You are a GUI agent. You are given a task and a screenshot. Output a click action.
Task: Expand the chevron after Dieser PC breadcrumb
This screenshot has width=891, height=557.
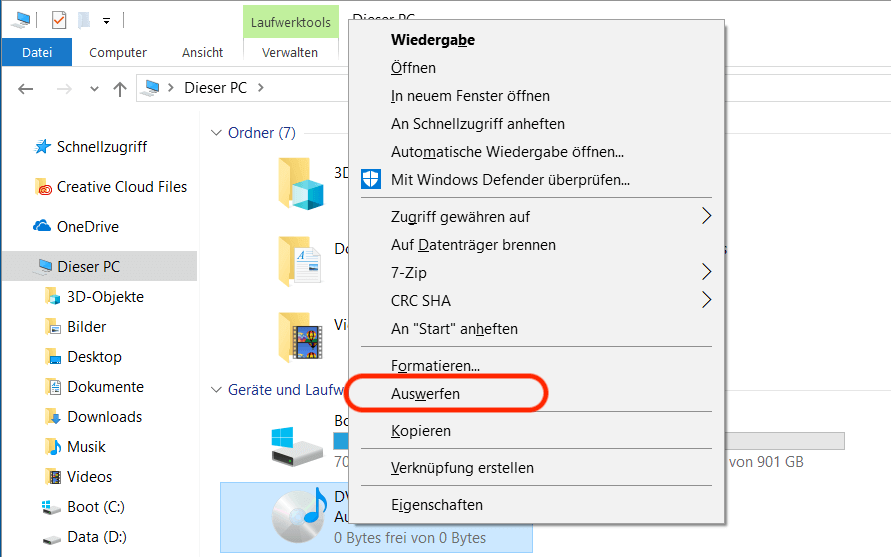[261, 88]
